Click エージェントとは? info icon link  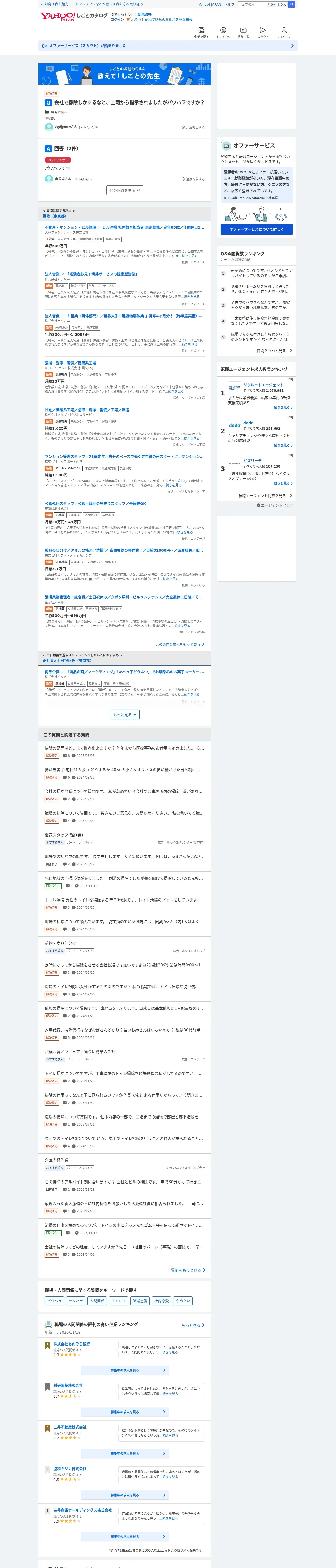click(x=275, y=505)
